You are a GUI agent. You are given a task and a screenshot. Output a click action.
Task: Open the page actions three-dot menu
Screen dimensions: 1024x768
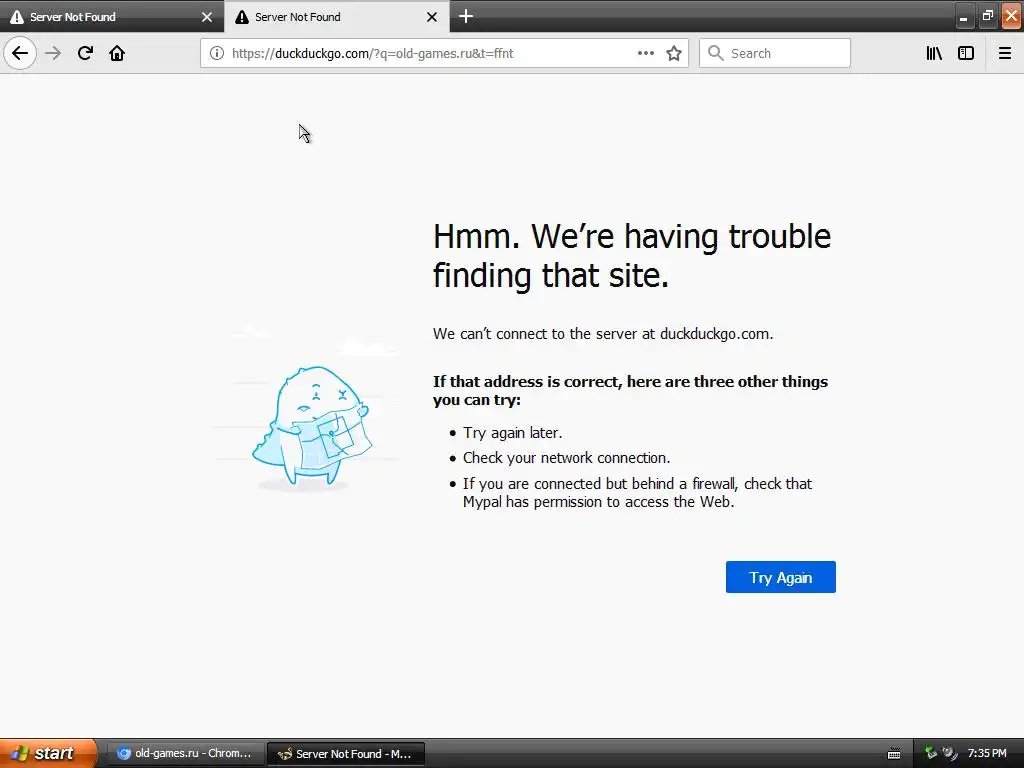(645, 54)
